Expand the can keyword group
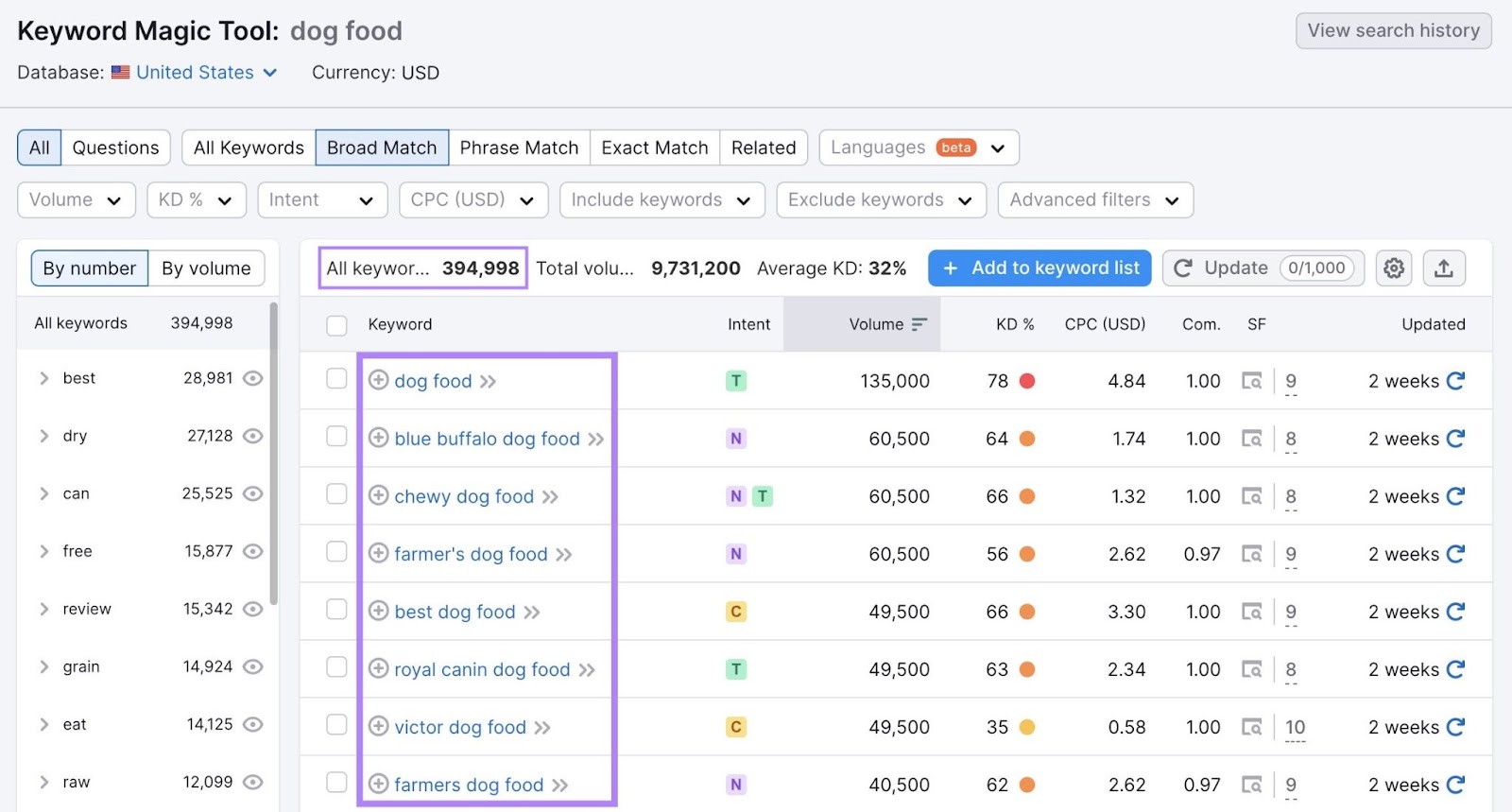Viewport: 1512px width, 812px height. (x=43, y=493)
